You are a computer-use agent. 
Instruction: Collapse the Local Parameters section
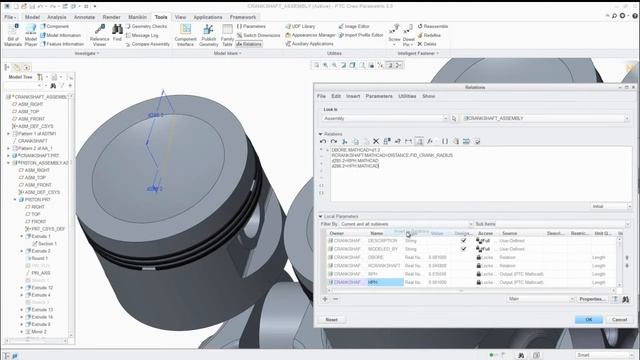tap(320, 216)
